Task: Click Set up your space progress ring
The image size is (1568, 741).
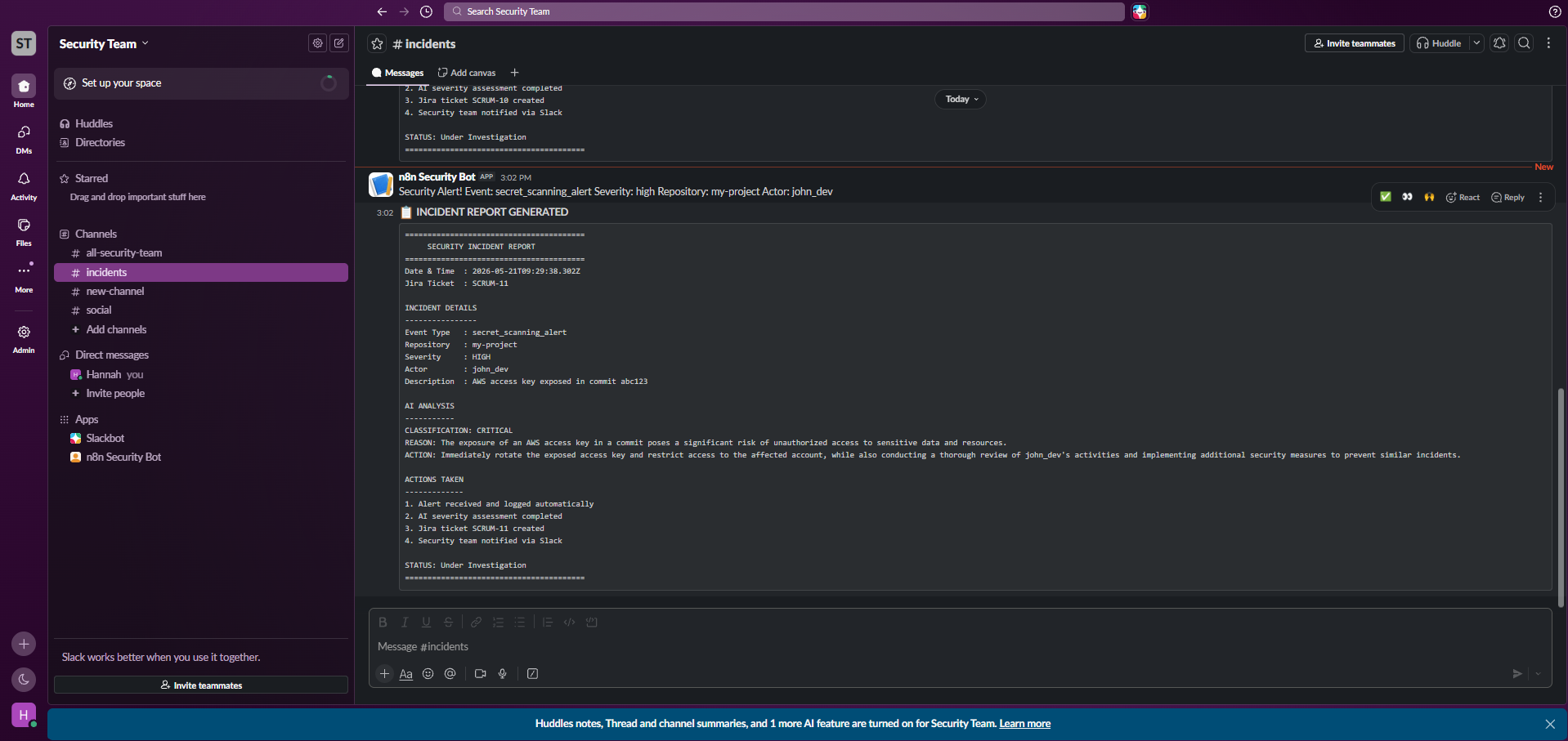Action: (329, 83)
